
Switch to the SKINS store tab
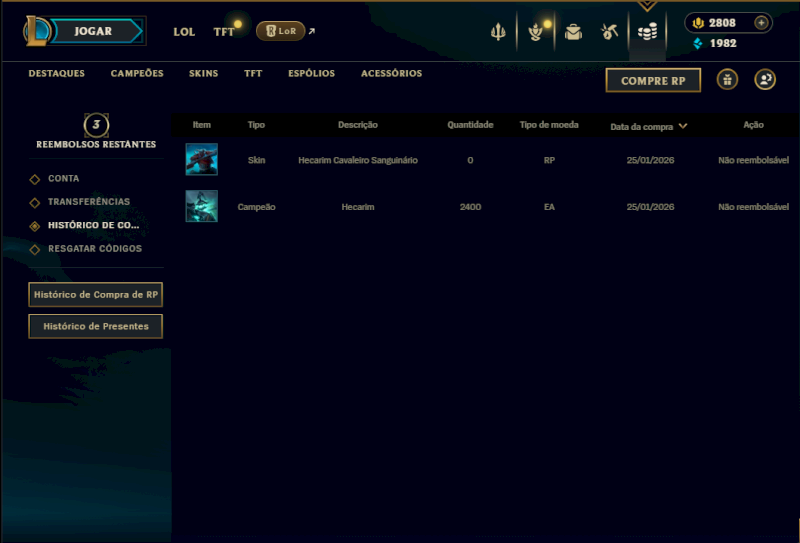tap(204, 73)
